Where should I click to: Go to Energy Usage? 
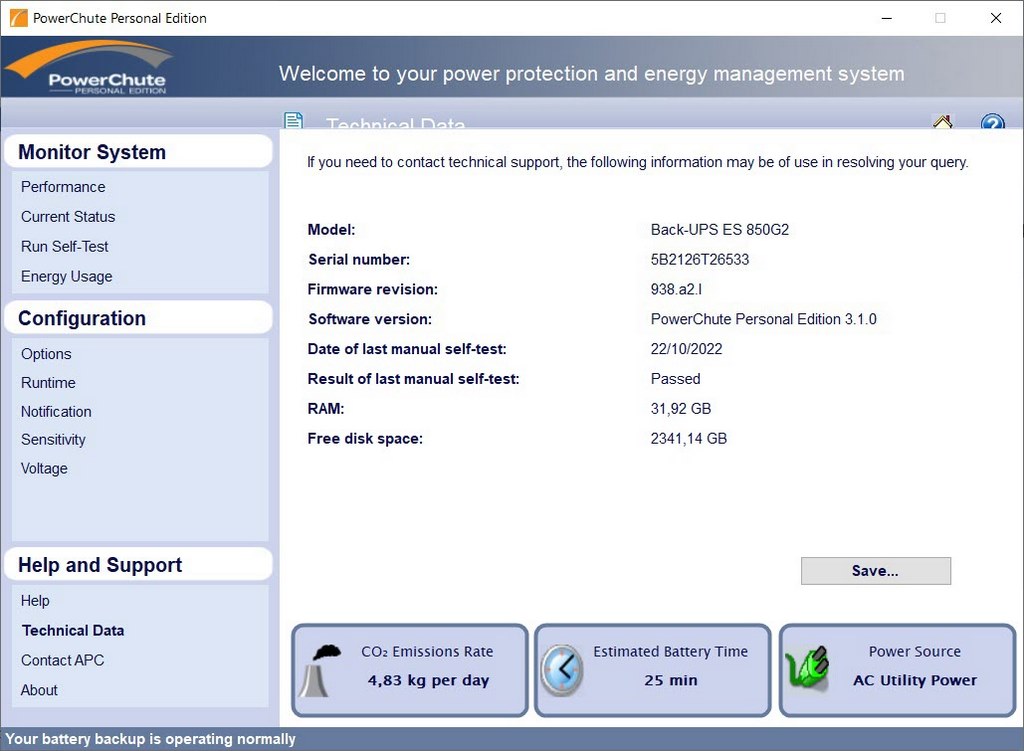pyautogui.click(x=67, y=277)
